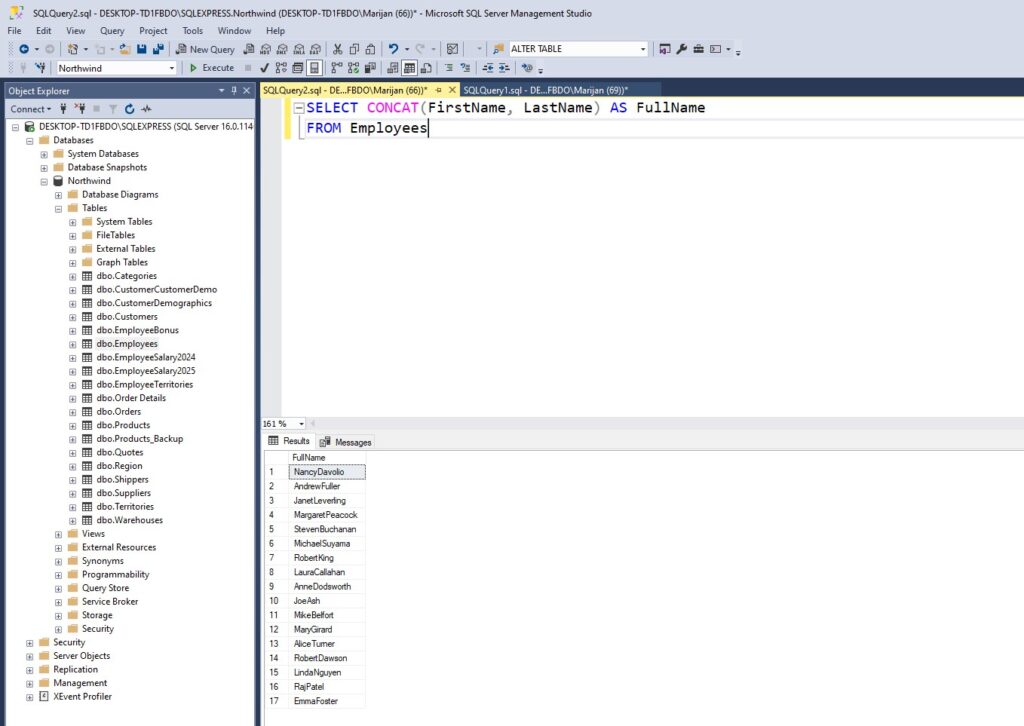Expand the System Databases folder

tap(44, 155)
